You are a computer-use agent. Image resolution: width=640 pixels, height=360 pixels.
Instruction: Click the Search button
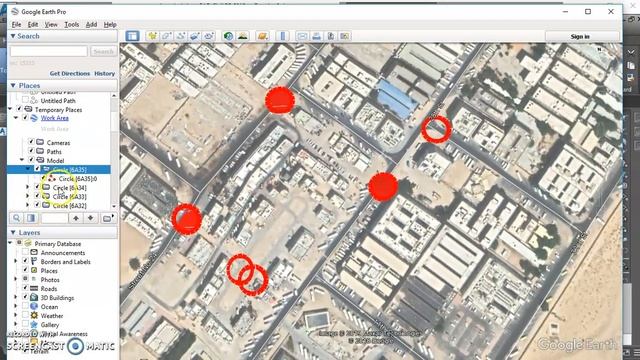(x=103, y=51)
